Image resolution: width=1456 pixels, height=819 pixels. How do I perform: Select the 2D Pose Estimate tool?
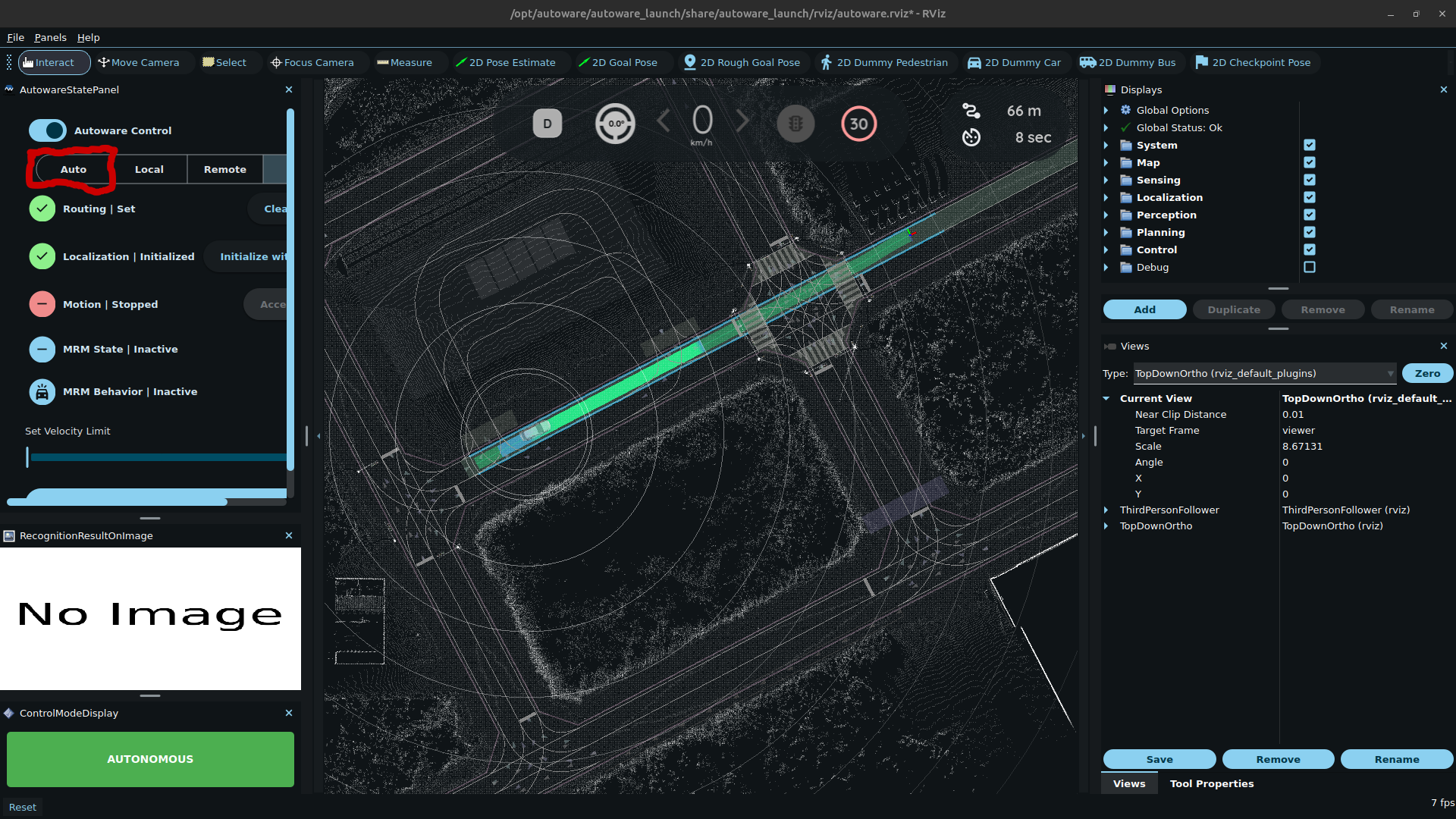click(505, 62)
